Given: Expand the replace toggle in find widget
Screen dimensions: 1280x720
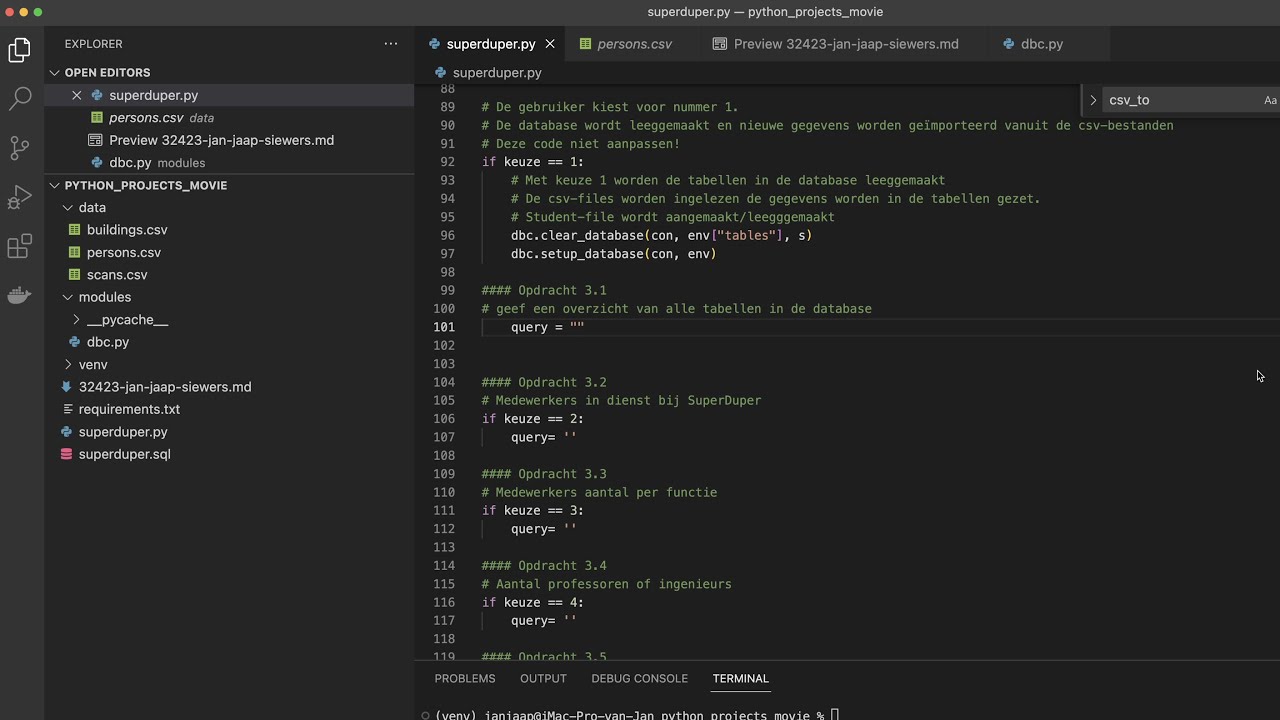Looking at the screenshot, I should coord(1093,100).
